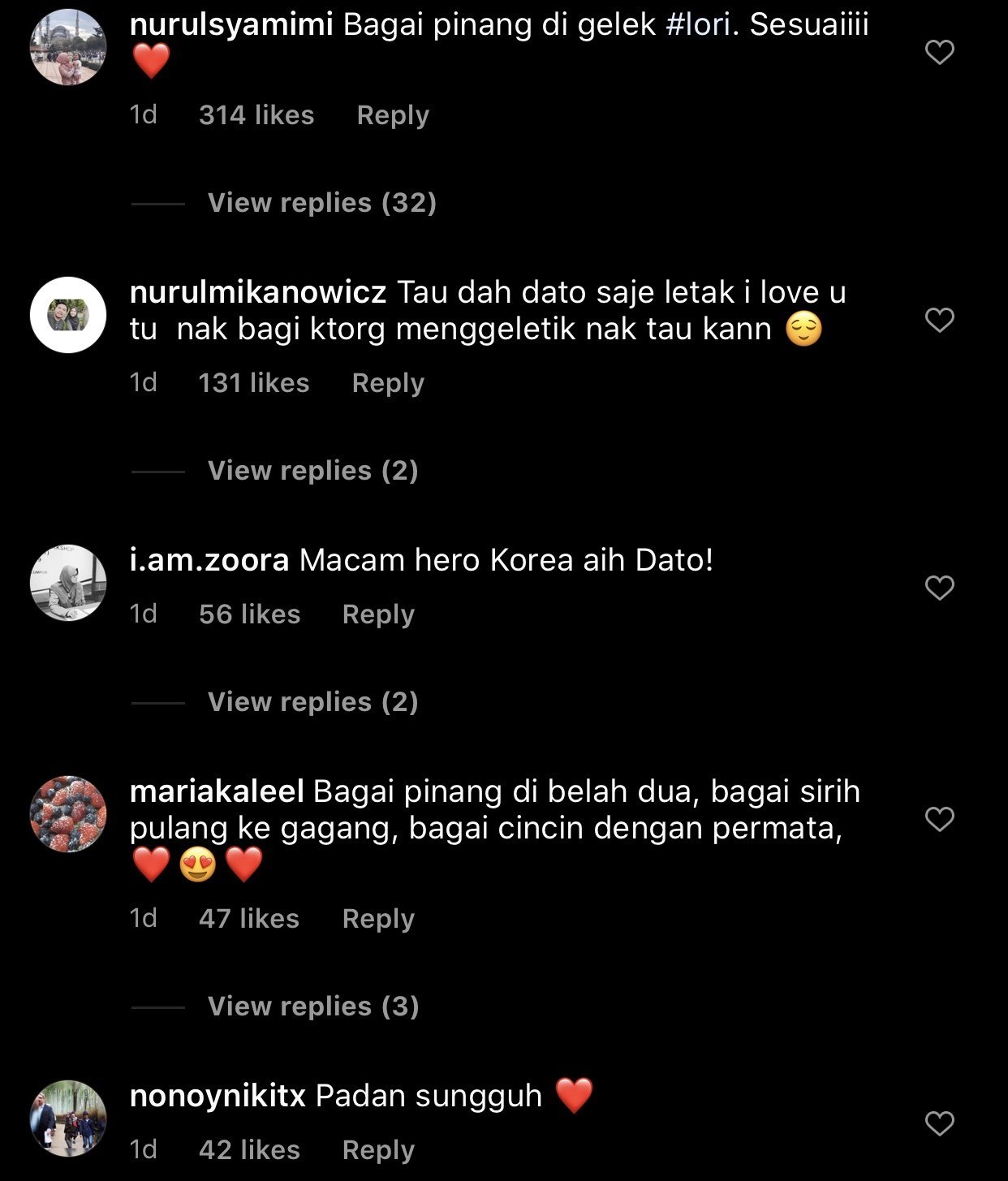This screenshot has height=1181, width=1008.
Task: Open nurulsyamimi's profile picture
Action: (68, 47)
